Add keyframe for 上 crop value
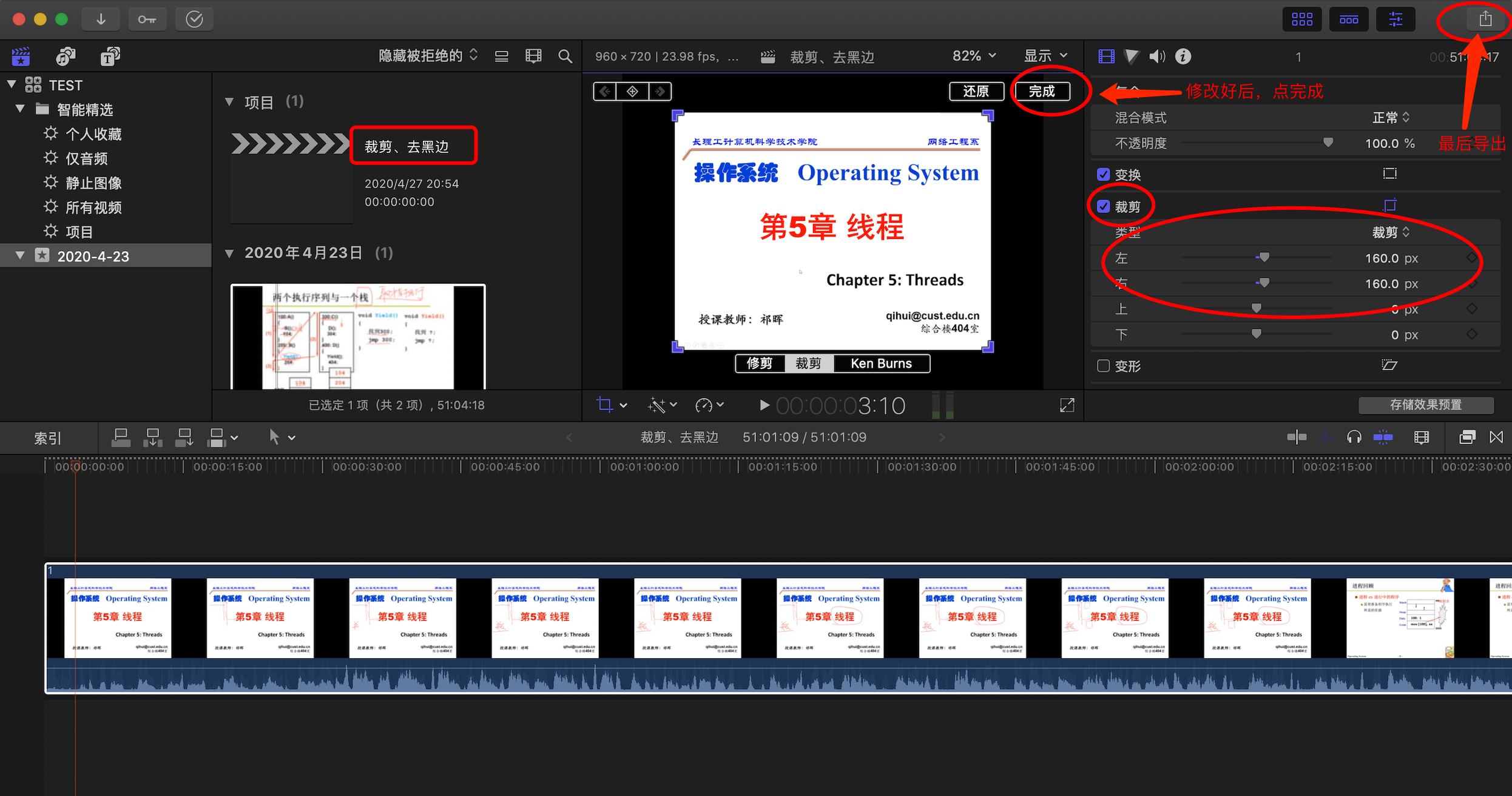The image size is (1512, 796). click(1471, 309)
